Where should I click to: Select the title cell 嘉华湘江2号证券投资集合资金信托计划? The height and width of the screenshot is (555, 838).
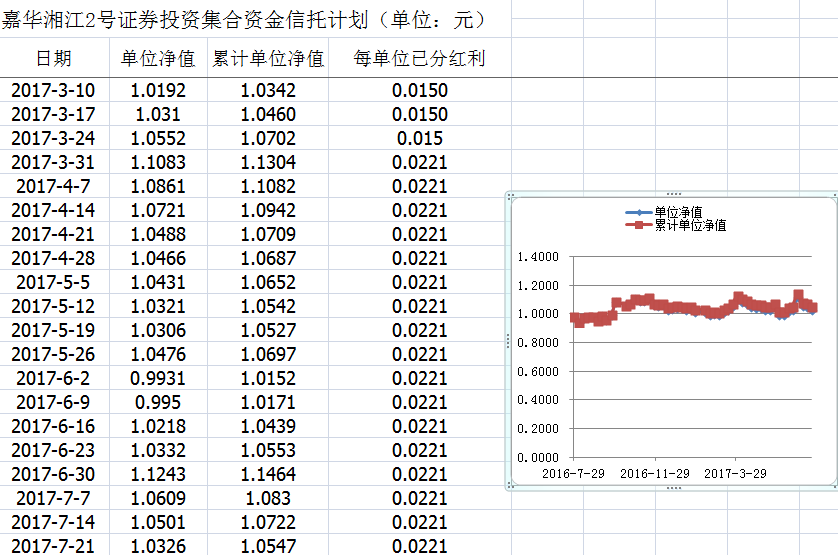pos(244,19)
